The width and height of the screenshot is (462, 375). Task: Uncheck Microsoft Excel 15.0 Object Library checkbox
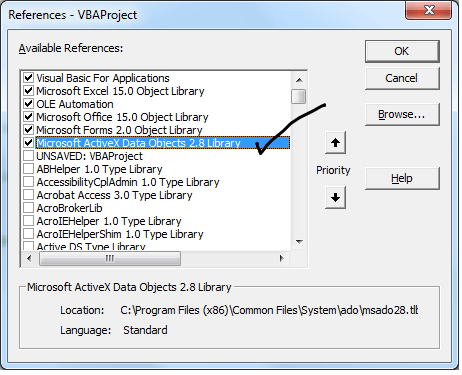pyautogui.click(x=28, y=91)
